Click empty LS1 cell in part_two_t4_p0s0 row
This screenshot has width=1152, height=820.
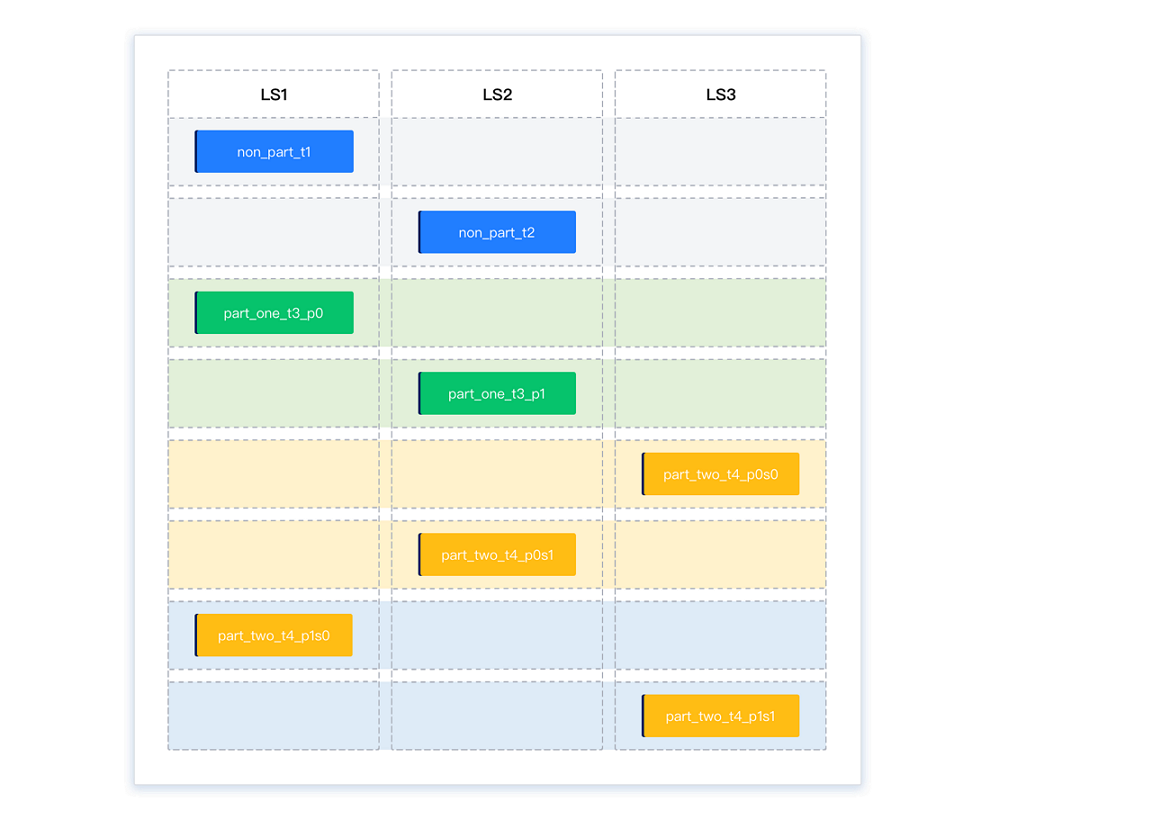273,474
